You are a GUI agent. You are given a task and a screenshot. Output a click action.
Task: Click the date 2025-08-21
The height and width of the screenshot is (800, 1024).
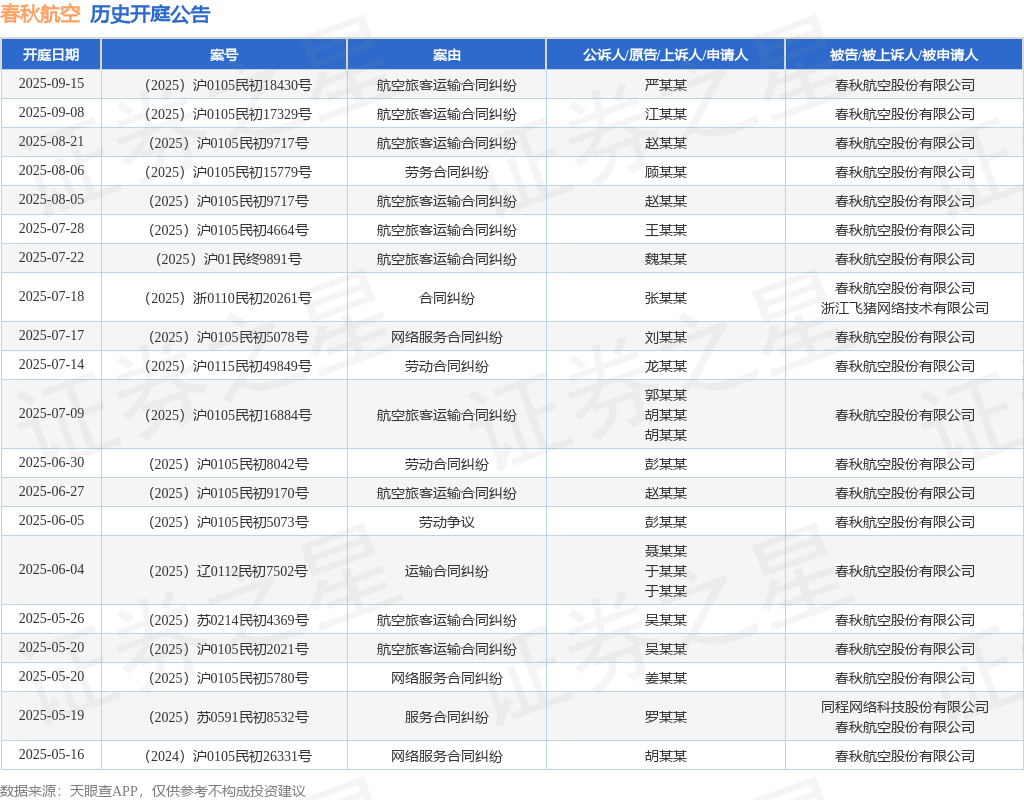[x=51, y=141]
